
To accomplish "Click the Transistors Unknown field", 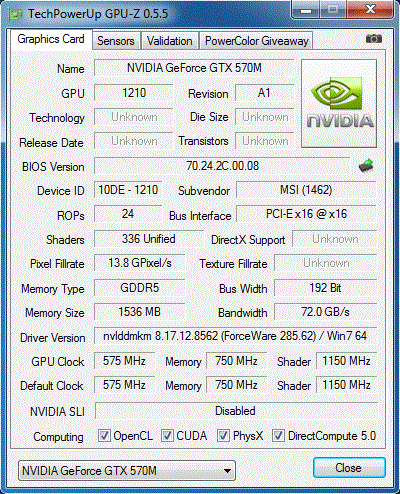I will pyautogui.click(x=264, y=141).
